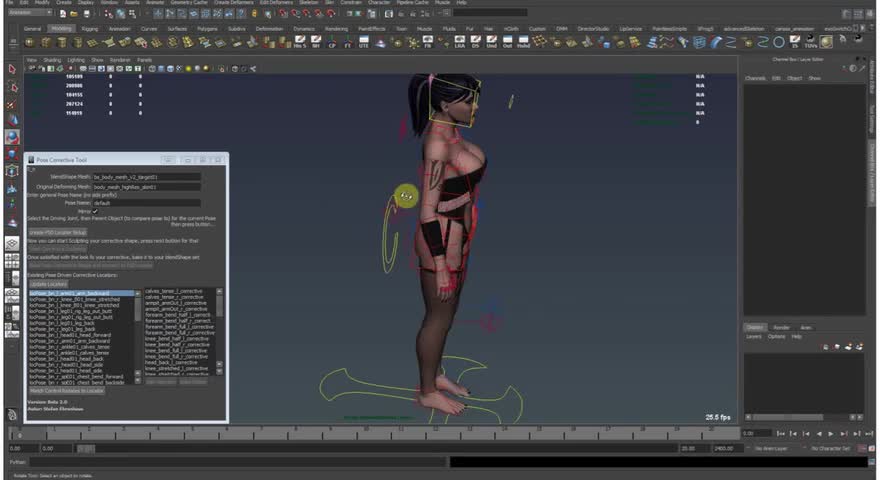This screenshot has width=880, height=480.
Task: Click the Python command line input
Action: [x=239, y=462]
